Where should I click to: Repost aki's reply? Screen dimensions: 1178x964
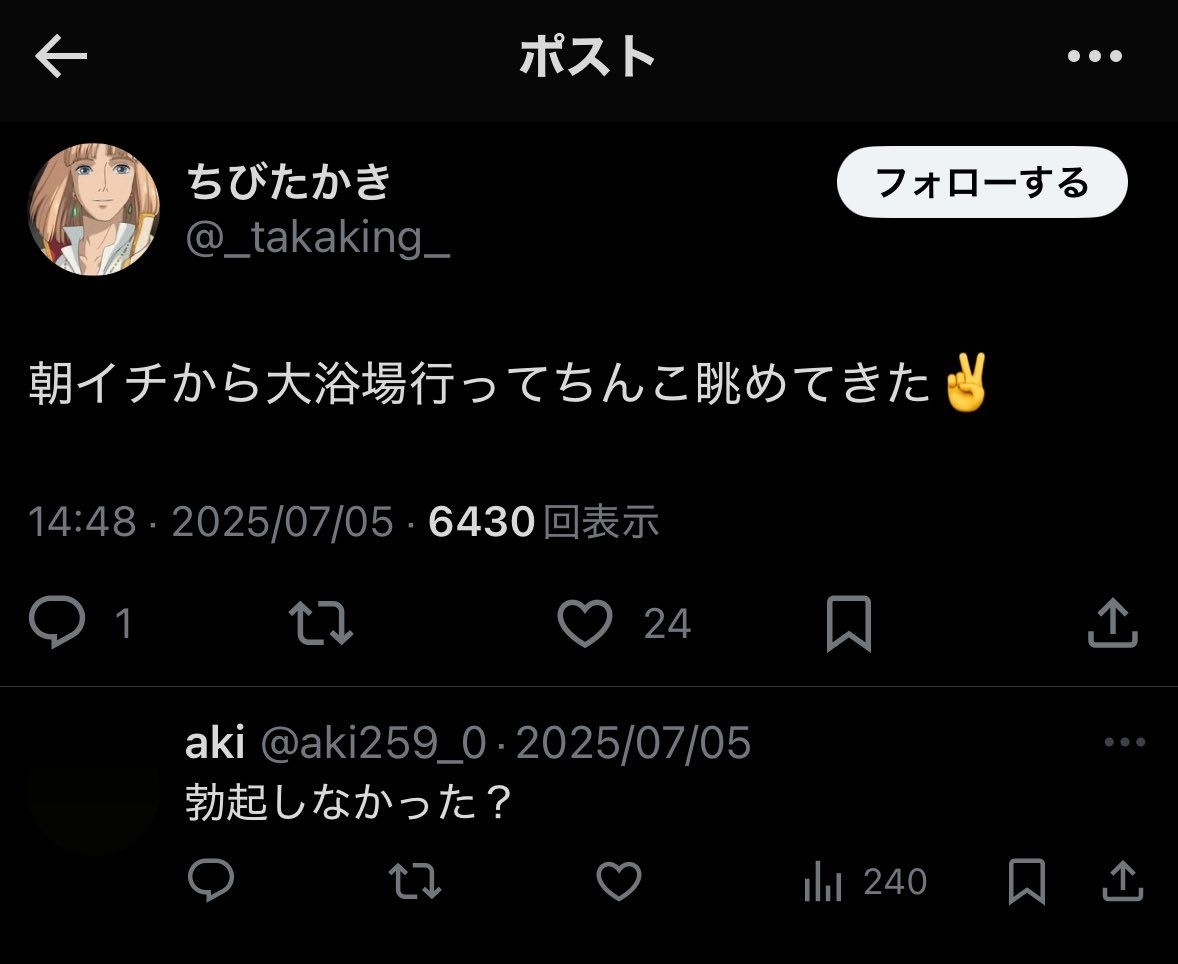(415, 881)
